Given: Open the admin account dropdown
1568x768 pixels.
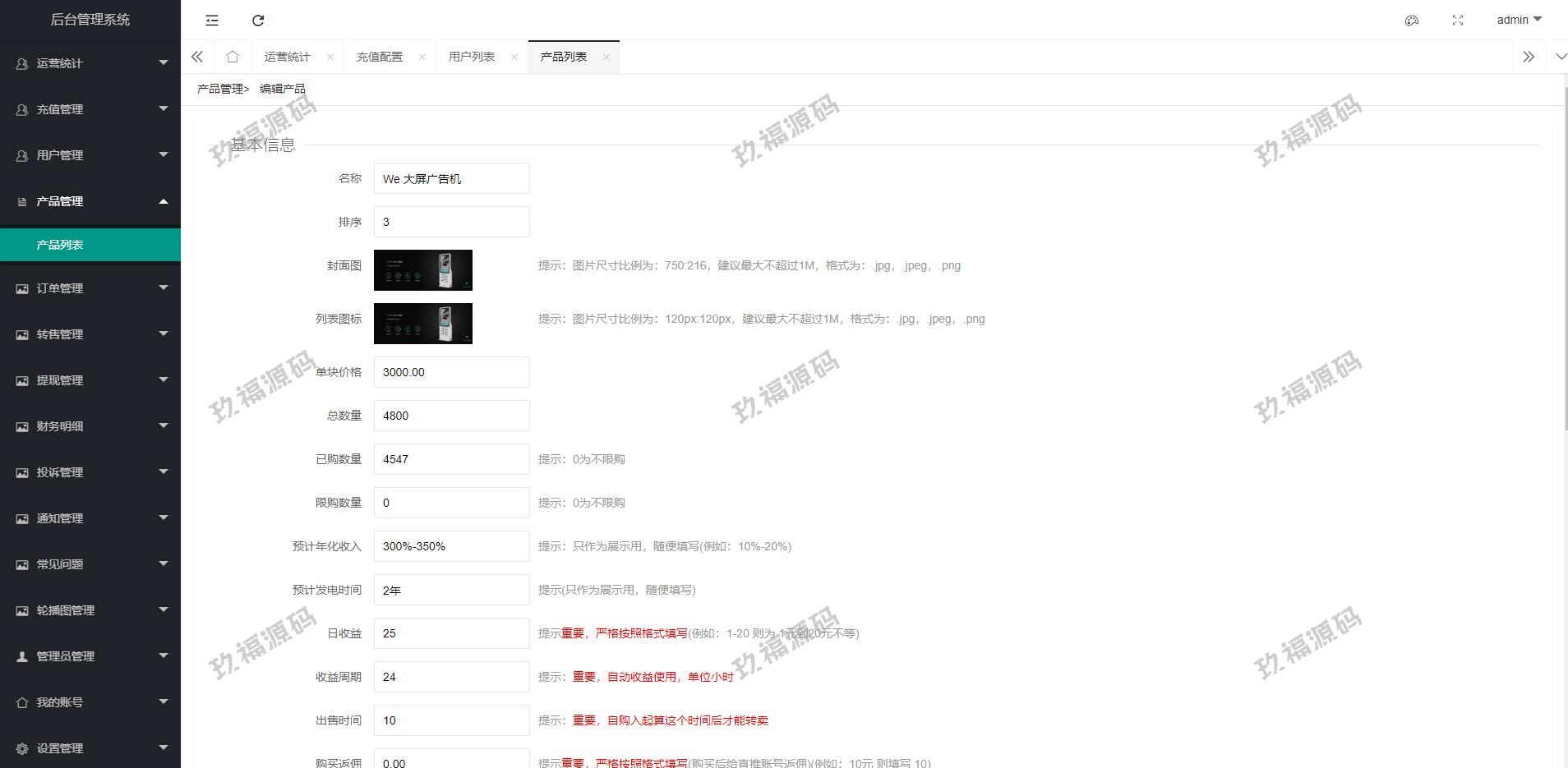Looking at the screenshot, I should pyautogui.click(x=1519, y=20).
